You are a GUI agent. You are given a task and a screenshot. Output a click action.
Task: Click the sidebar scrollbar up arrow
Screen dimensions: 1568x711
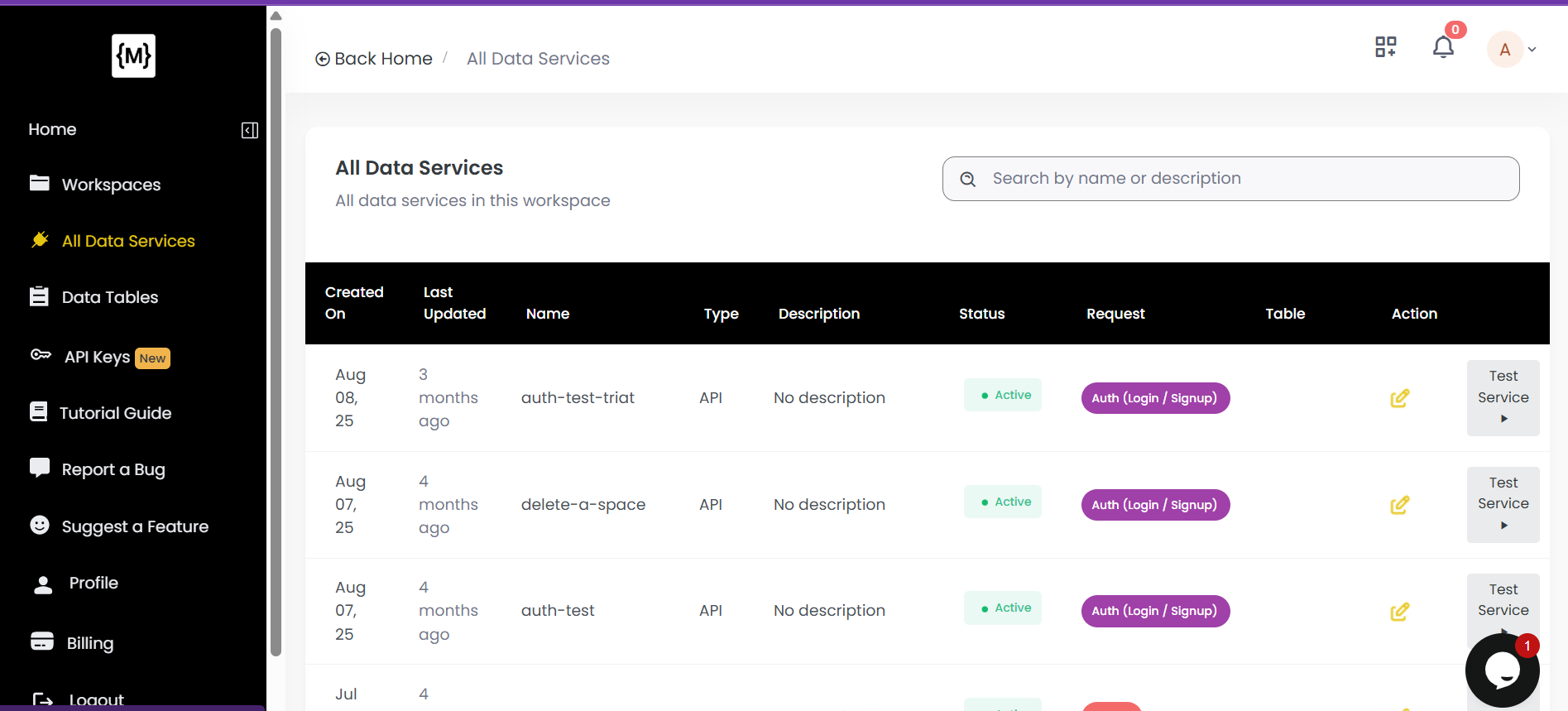pyautogui.click(x=276, y=16)
